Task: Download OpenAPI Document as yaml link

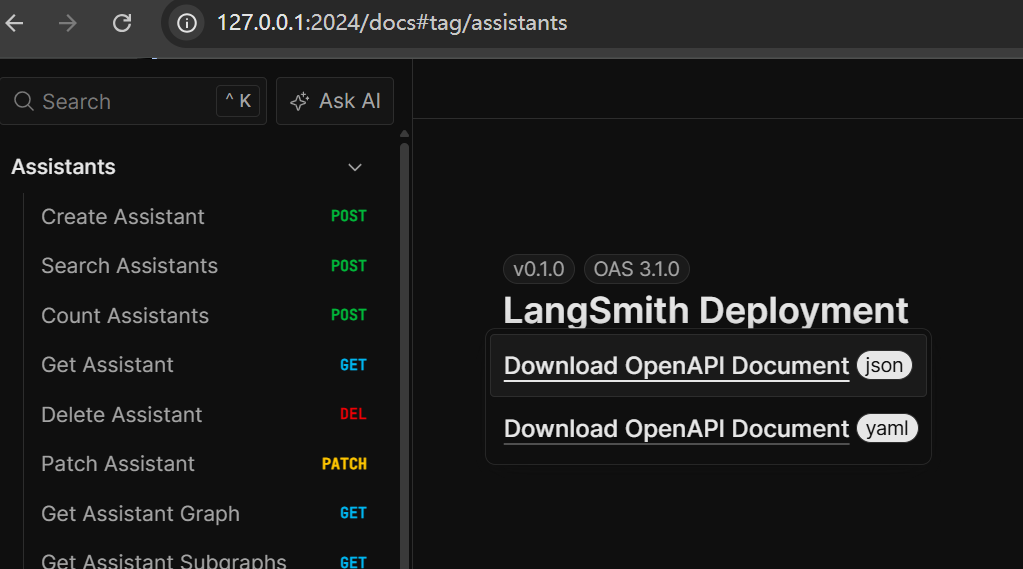Action: (676, 429)
